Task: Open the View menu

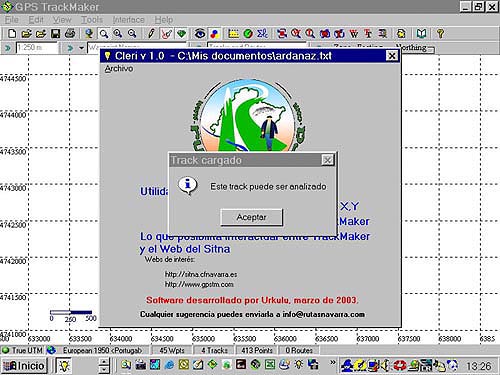Action: click(62, 20)
